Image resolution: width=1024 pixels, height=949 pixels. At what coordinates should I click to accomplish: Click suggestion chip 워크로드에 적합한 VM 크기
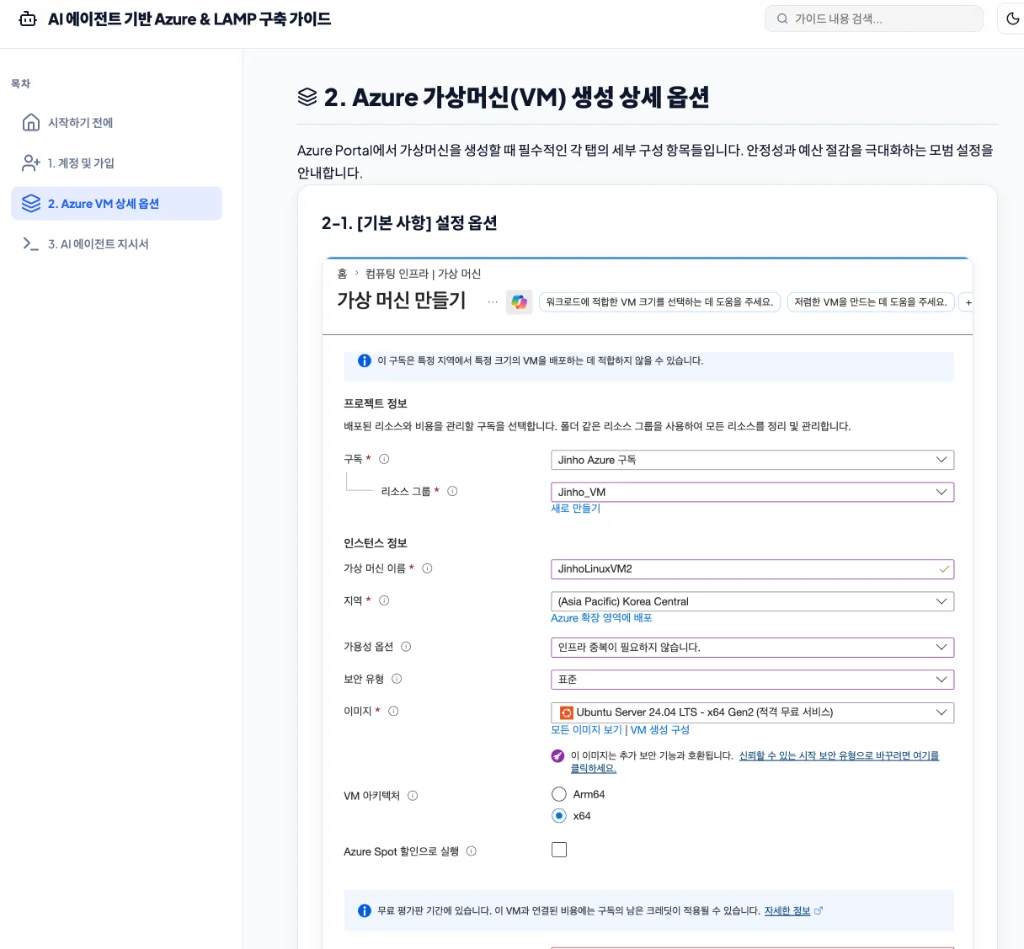[659, 302]
